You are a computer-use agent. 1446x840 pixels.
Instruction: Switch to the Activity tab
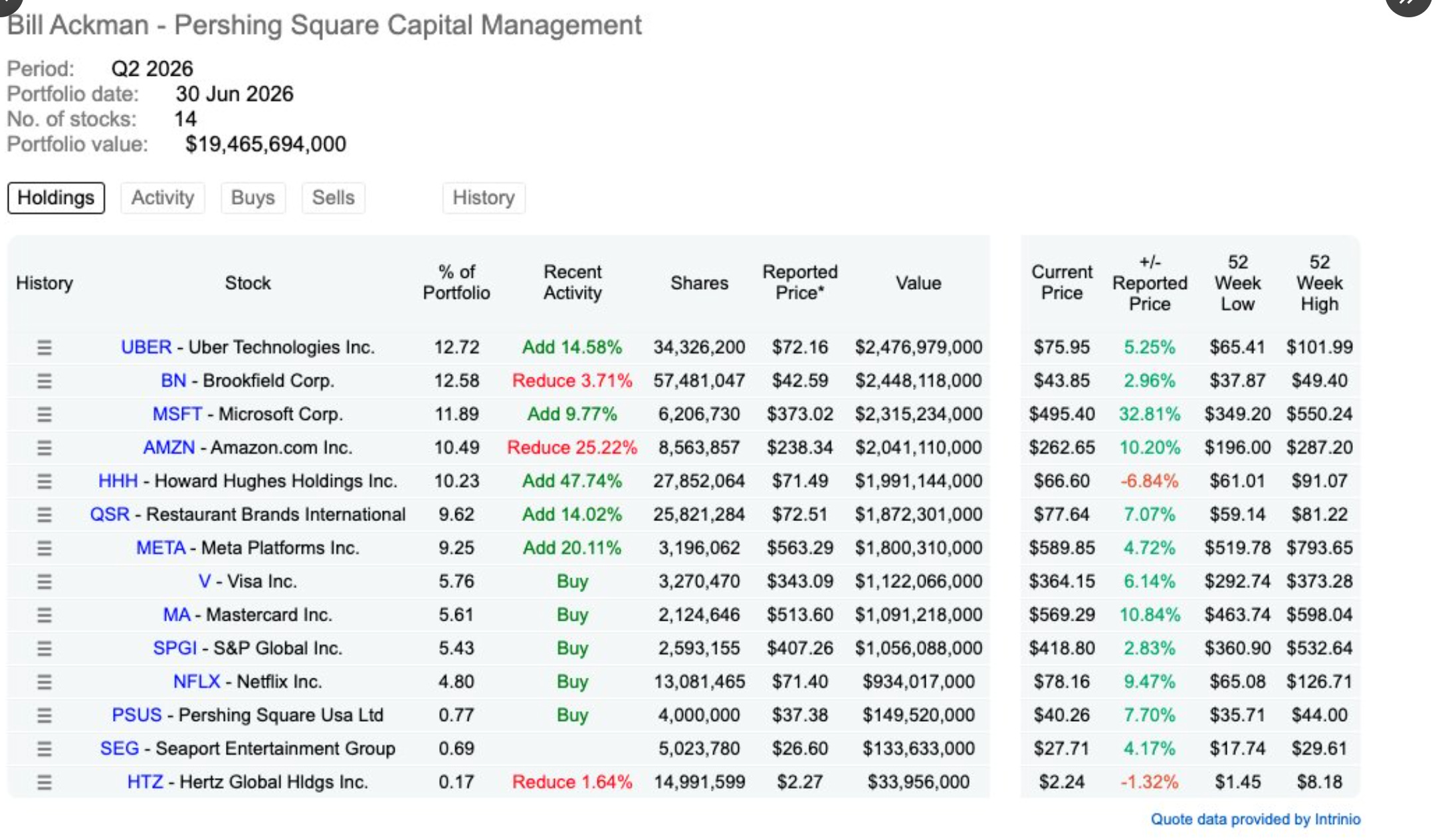[163, 198]
